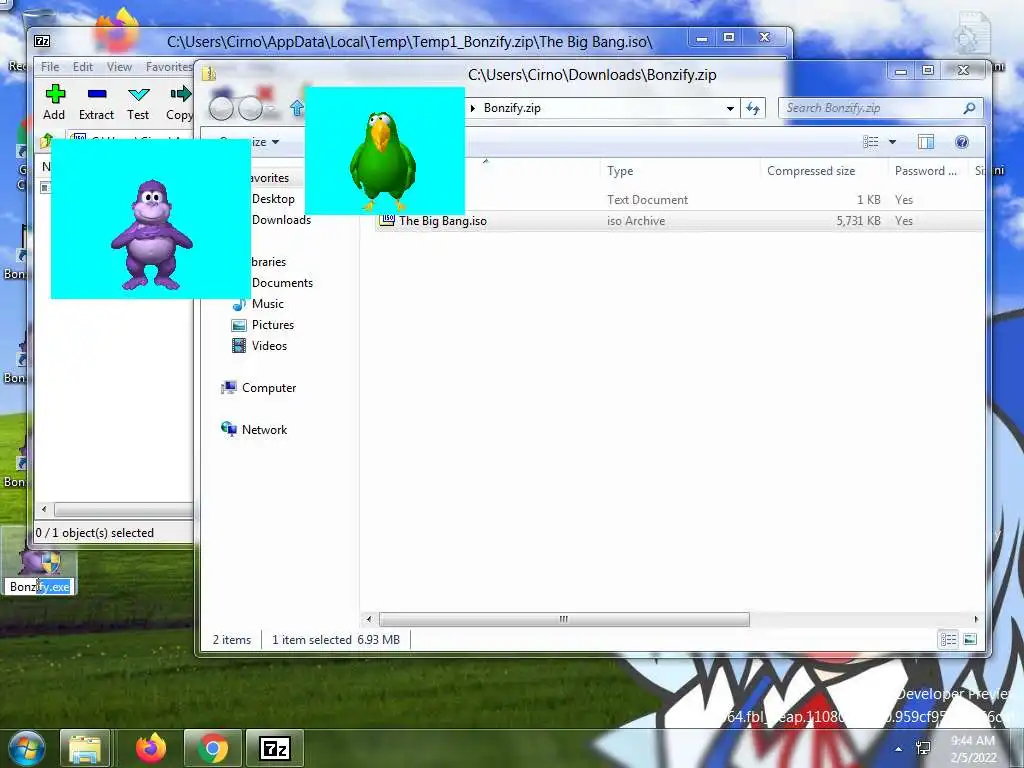Click the network icon in system tray
Image resolution: width=1024 pixels, height=768 pixels.
(923, 748)
